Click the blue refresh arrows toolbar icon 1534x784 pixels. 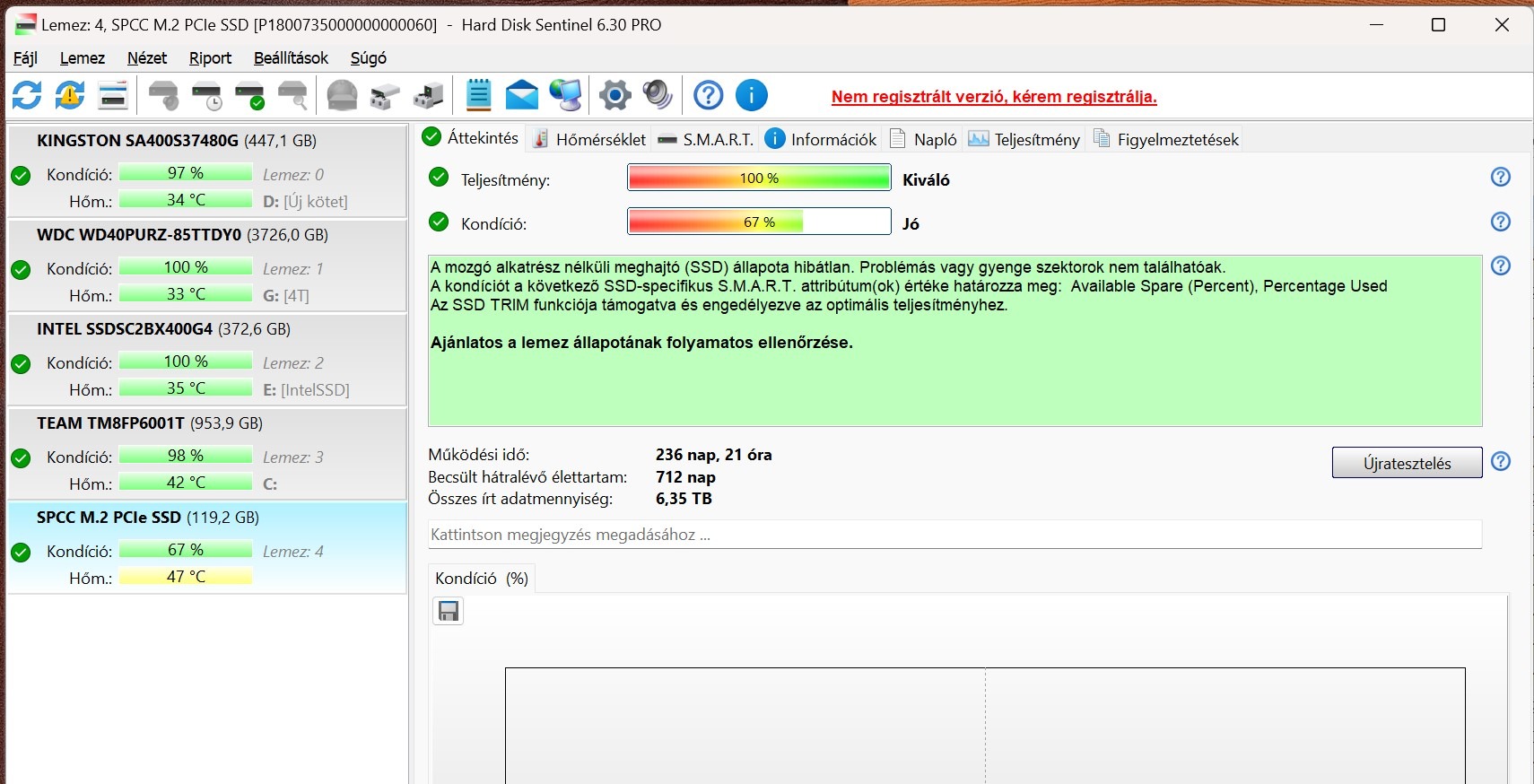pyautogui.click(x=27, y=95)
